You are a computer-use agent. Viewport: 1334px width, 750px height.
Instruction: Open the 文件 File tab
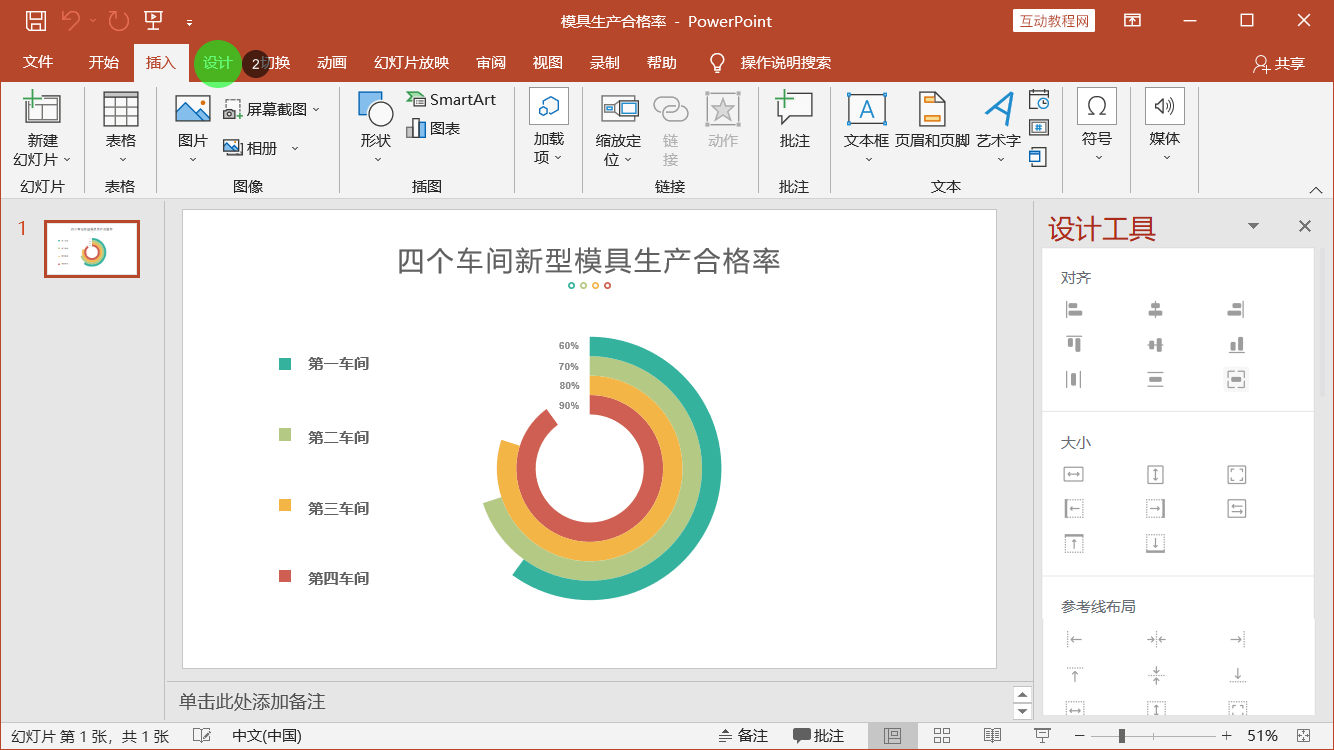(38, 62)
